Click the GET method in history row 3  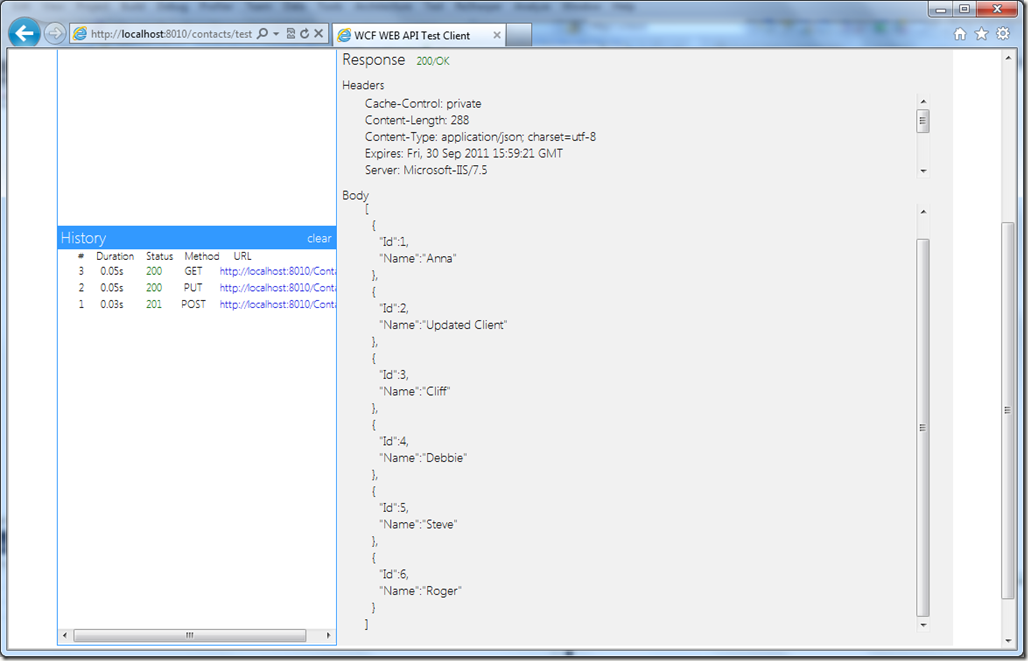[193, 271]
